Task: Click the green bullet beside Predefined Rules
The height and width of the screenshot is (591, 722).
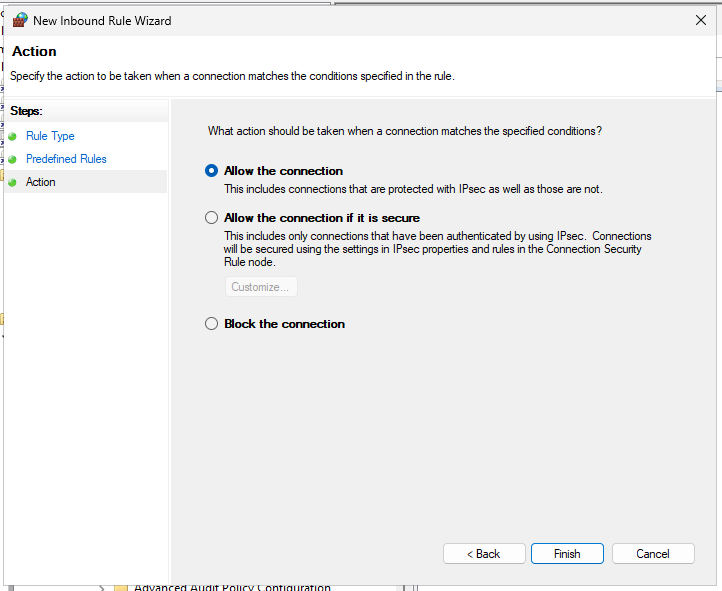Action: pyautogui.click(x=13, y=160)
